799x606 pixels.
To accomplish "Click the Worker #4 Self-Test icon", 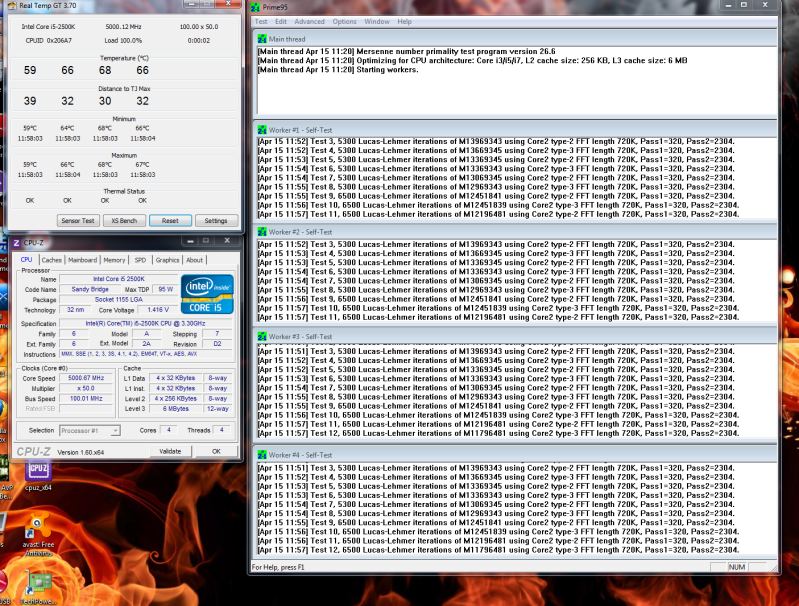I will 262,455.
